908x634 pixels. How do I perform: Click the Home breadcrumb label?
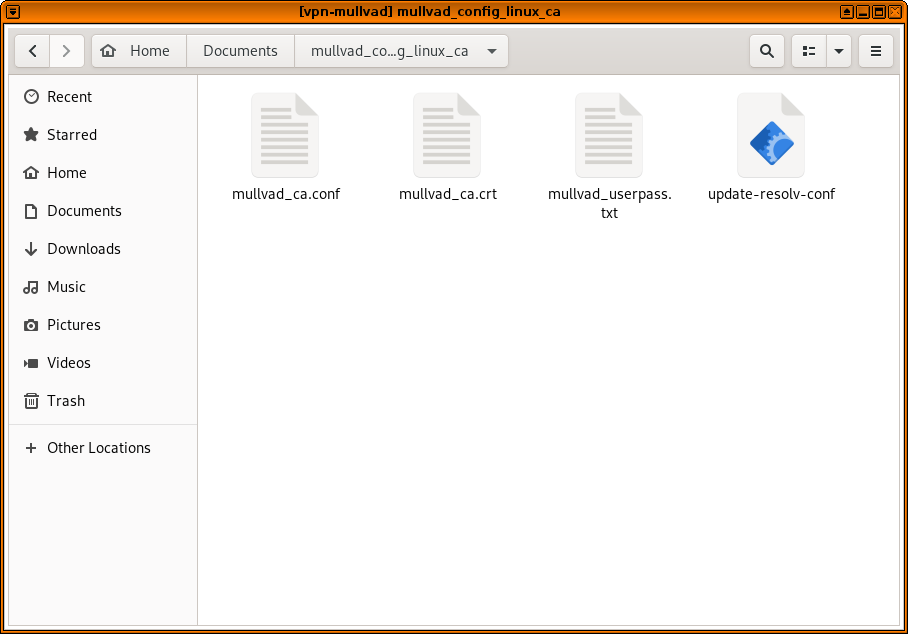[x=149, y=51]
